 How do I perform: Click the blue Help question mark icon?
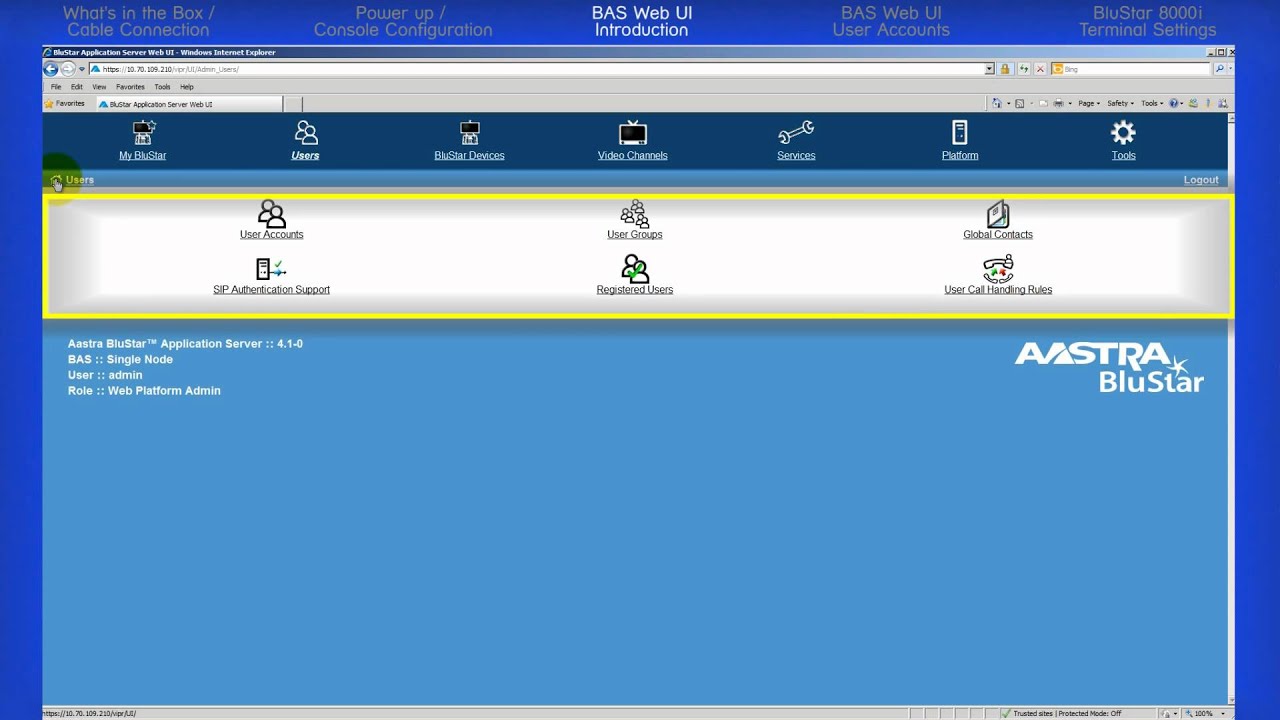click(x=1175, y=103)
